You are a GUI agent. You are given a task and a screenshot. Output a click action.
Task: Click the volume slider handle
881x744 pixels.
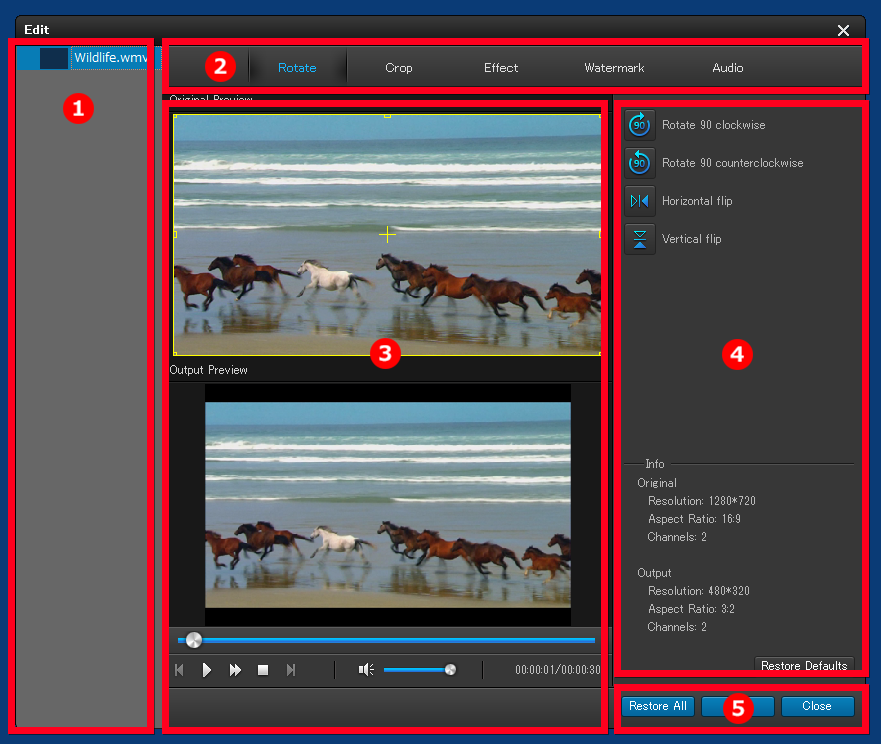(450, 670)
